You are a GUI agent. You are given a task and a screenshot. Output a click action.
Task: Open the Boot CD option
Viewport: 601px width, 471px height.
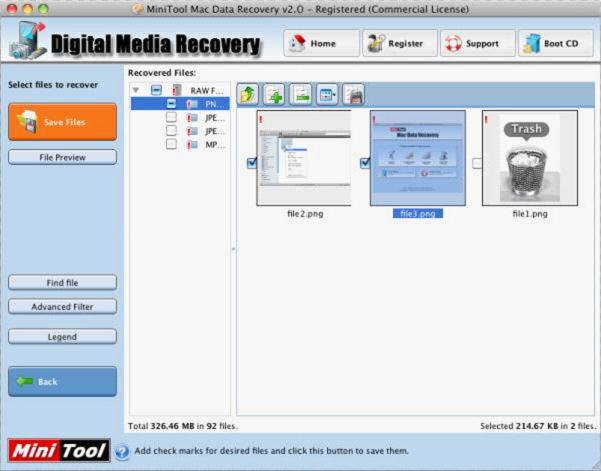click(x=555, y=43)
